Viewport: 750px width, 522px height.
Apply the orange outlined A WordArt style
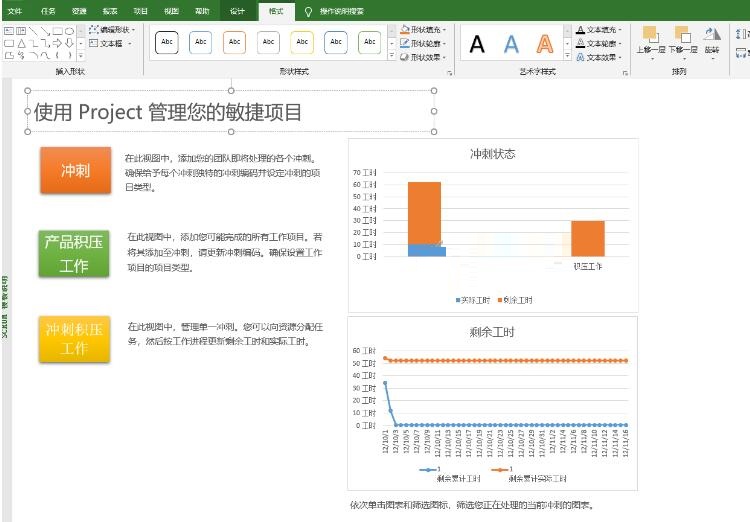click(x=545, y=44)
